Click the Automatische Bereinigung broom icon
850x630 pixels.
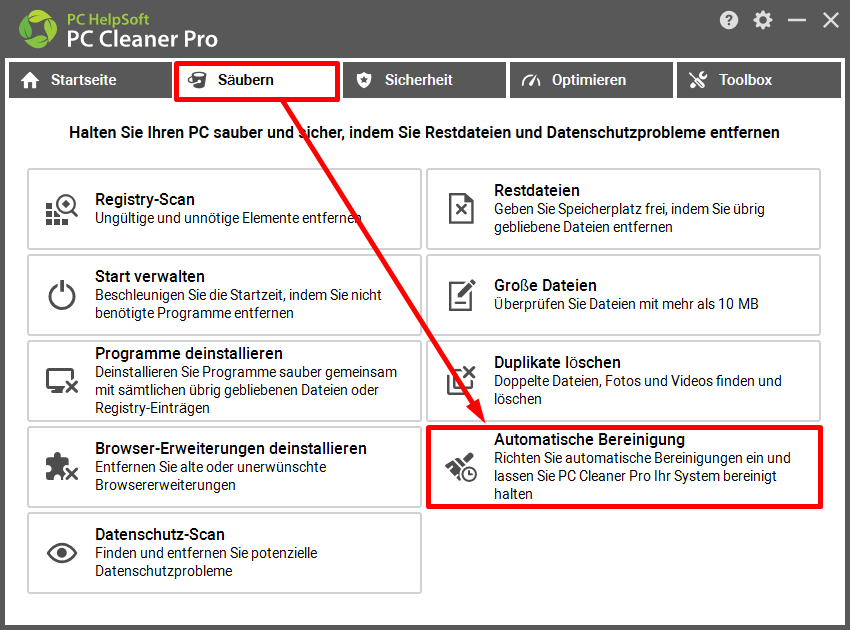pos(461,467)
